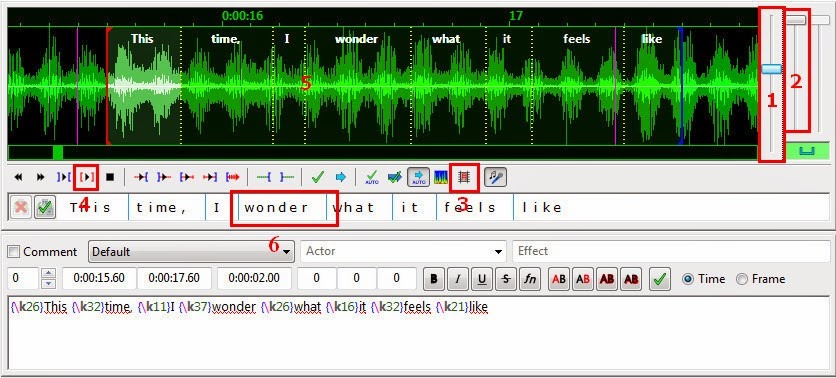This screenshot has height=378, width=836.
Task: Add lead-in to the selection
Action: [264, 177]
